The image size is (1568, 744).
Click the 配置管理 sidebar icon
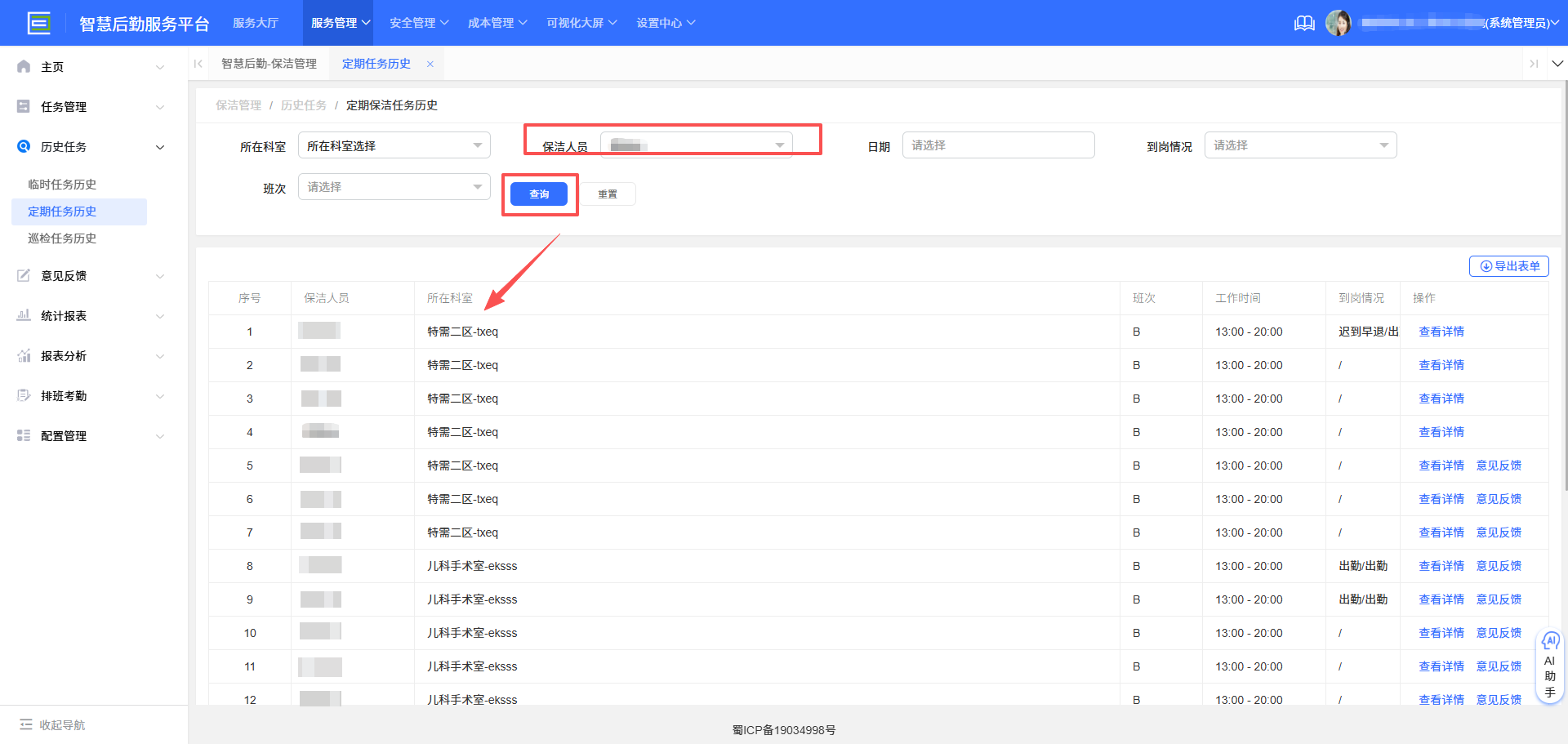(23, 435)
